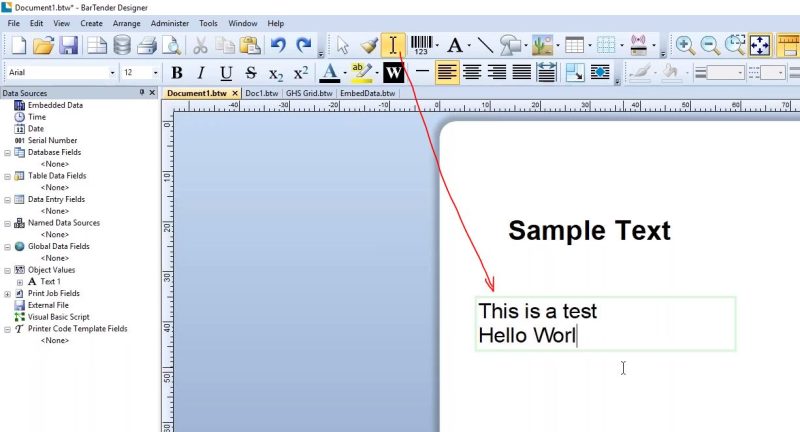Viewport: 800px width, 432px height.
Task: Toggle italic formatting
Action: pyautogui.click(x=201, y=73)
